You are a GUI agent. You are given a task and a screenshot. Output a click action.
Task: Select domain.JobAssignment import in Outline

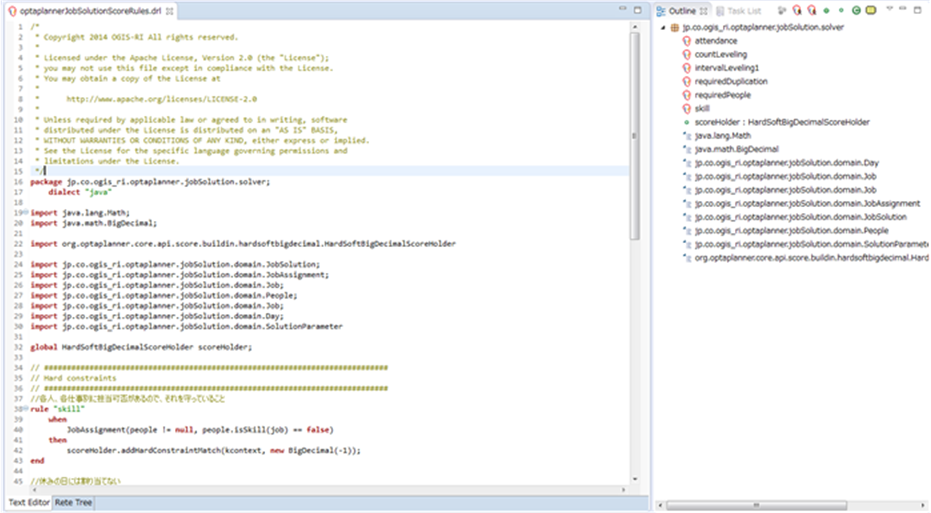click(808, 204)
